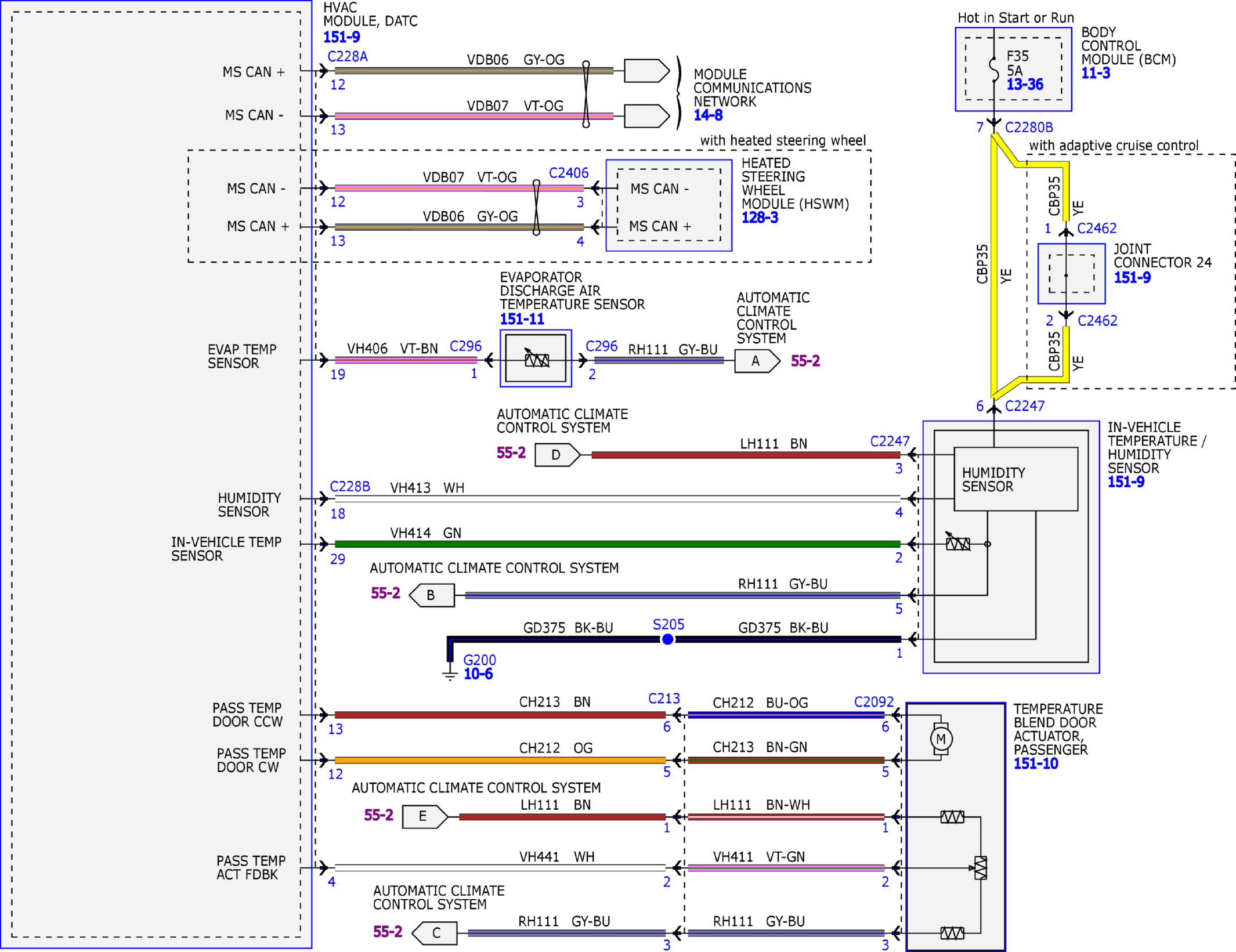Select the off-page arrow labeled A

coord(757,361)
